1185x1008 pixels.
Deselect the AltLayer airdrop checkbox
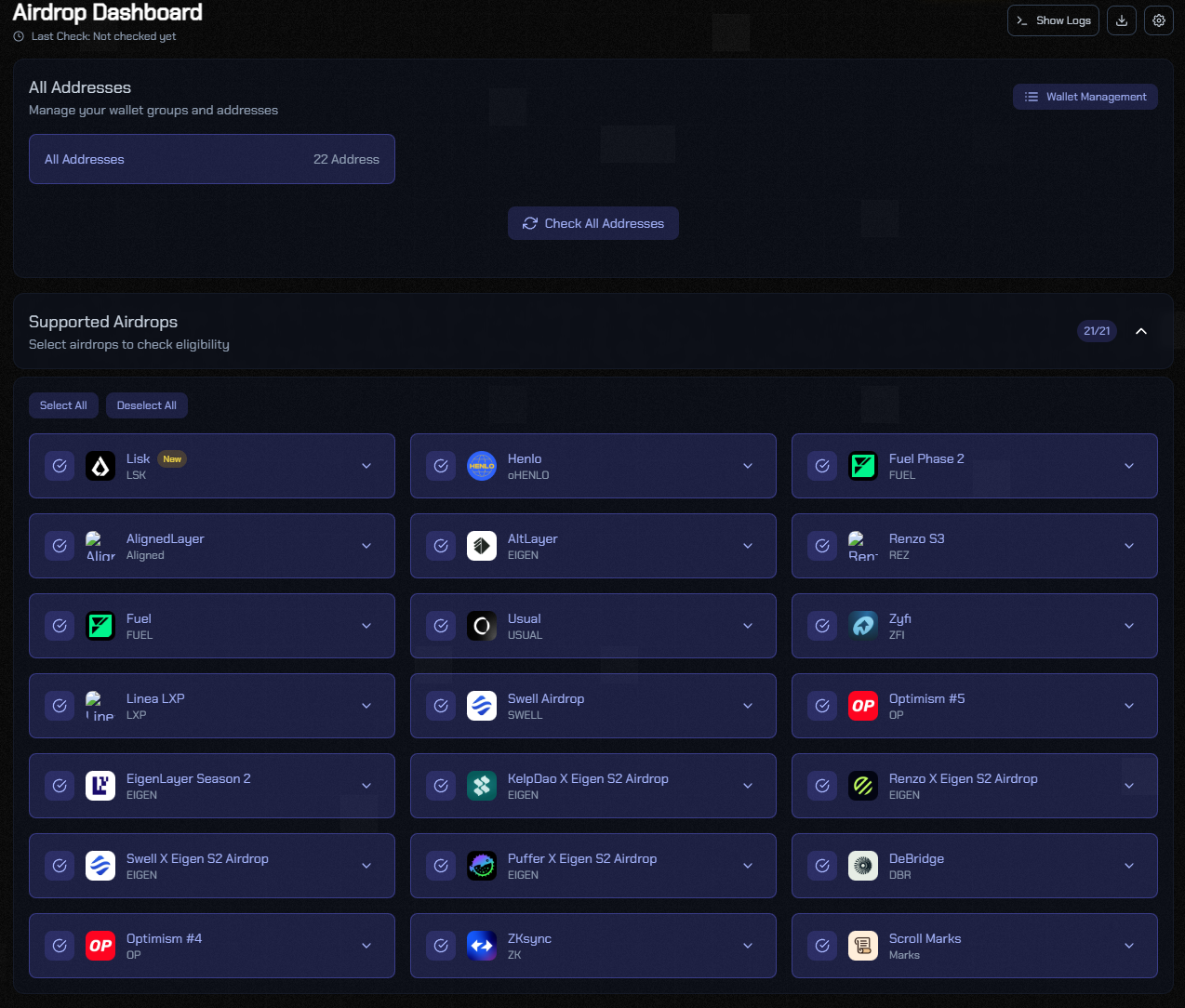(x=441, y=546)
